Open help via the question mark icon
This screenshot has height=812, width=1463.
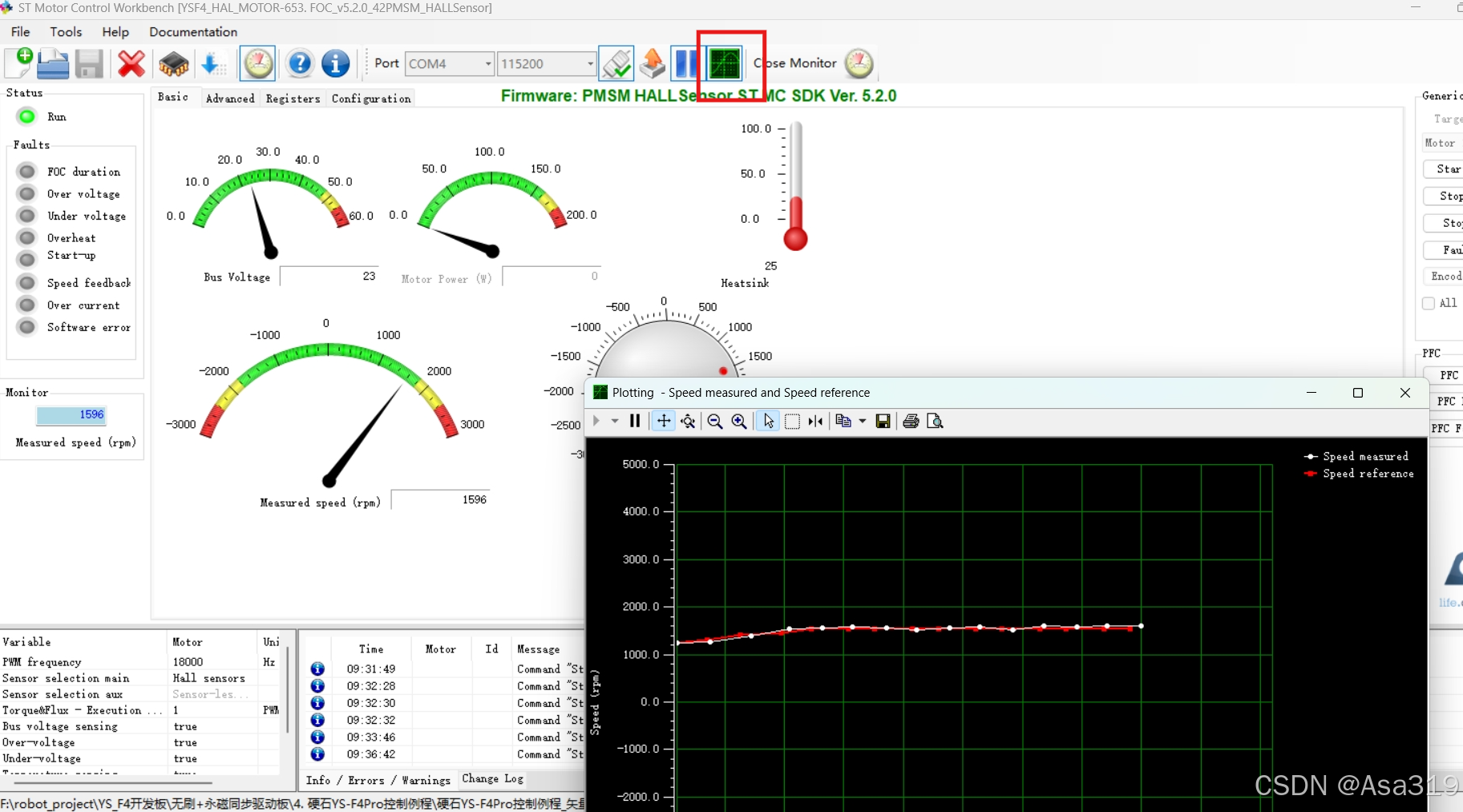coord(300,63)
